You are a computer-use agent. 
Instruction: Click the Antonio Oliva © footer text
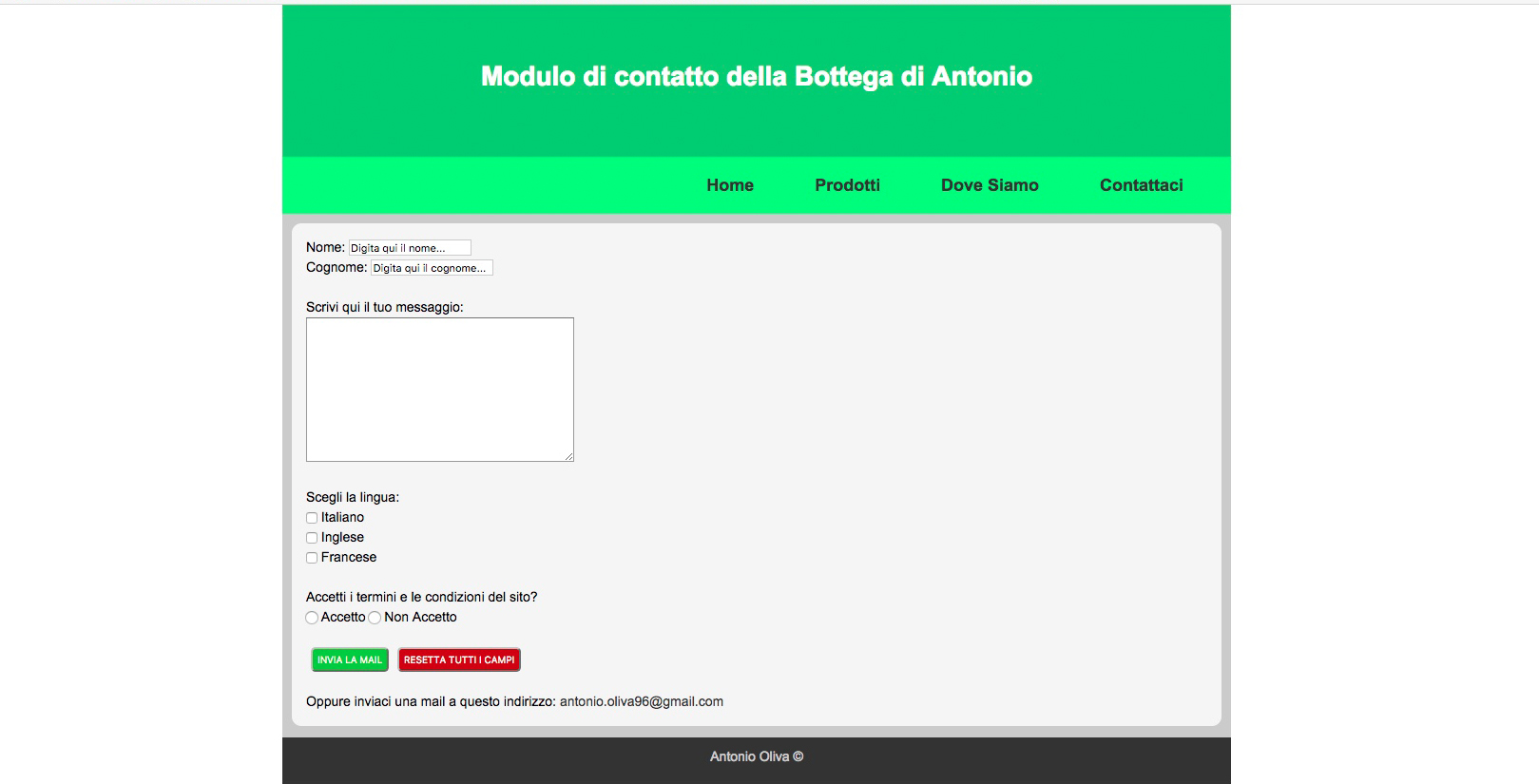pos(756,756)
